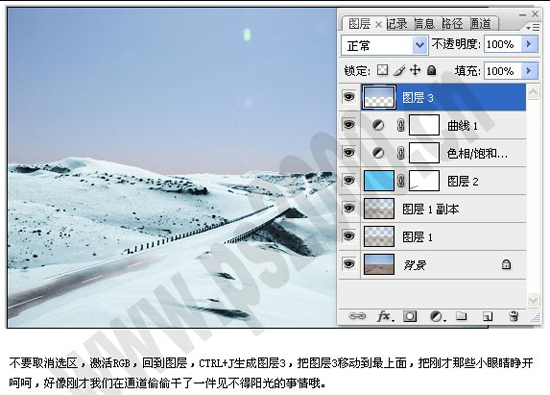Open the layers panel flyout menu

(533, 27)
